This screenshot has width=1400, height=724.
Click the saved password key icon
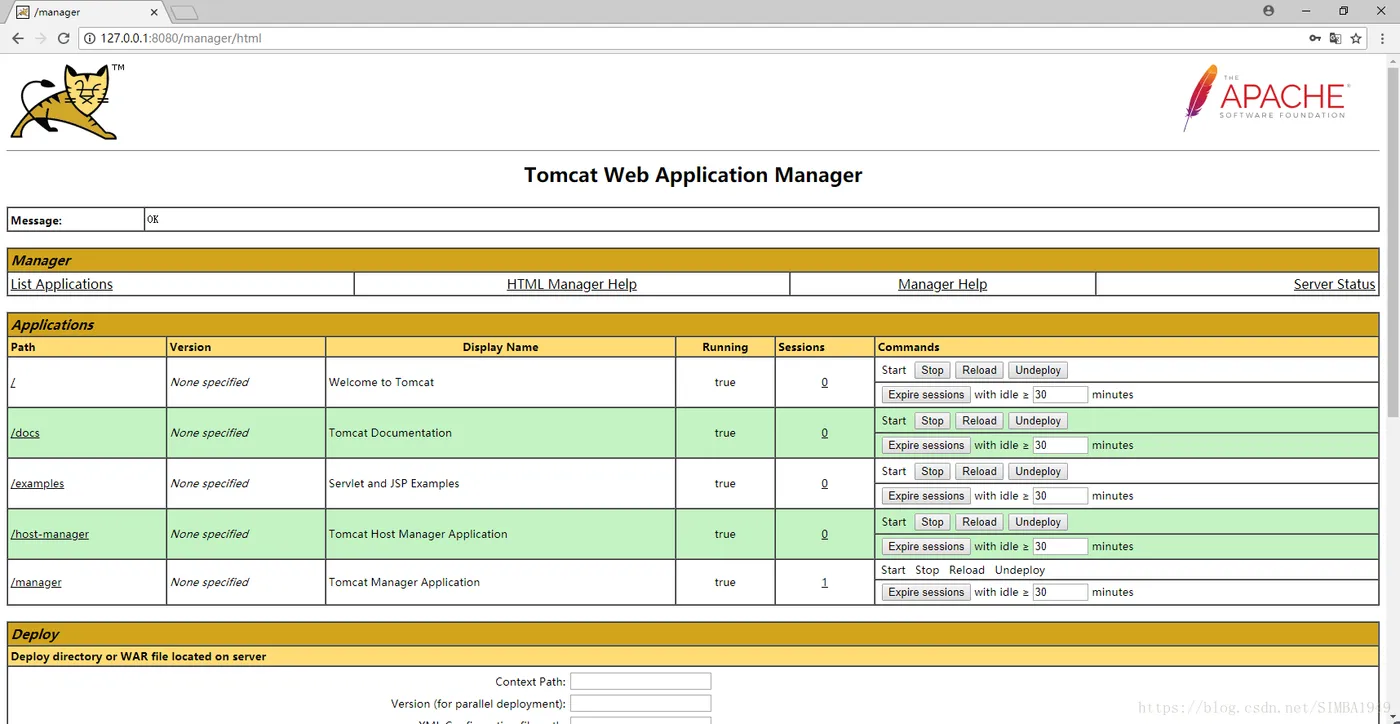tap(1315, 38)
